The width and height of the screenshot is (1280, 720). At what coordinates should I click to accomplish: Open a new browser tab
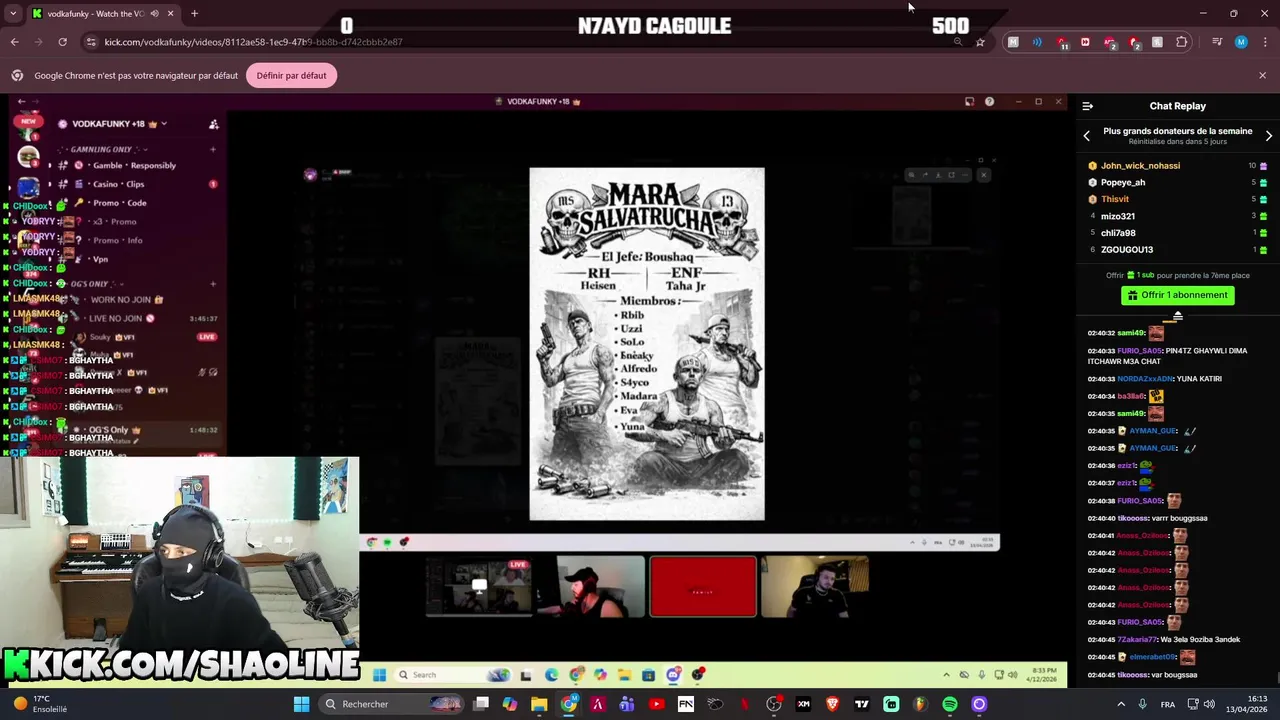tap(194, 14)
